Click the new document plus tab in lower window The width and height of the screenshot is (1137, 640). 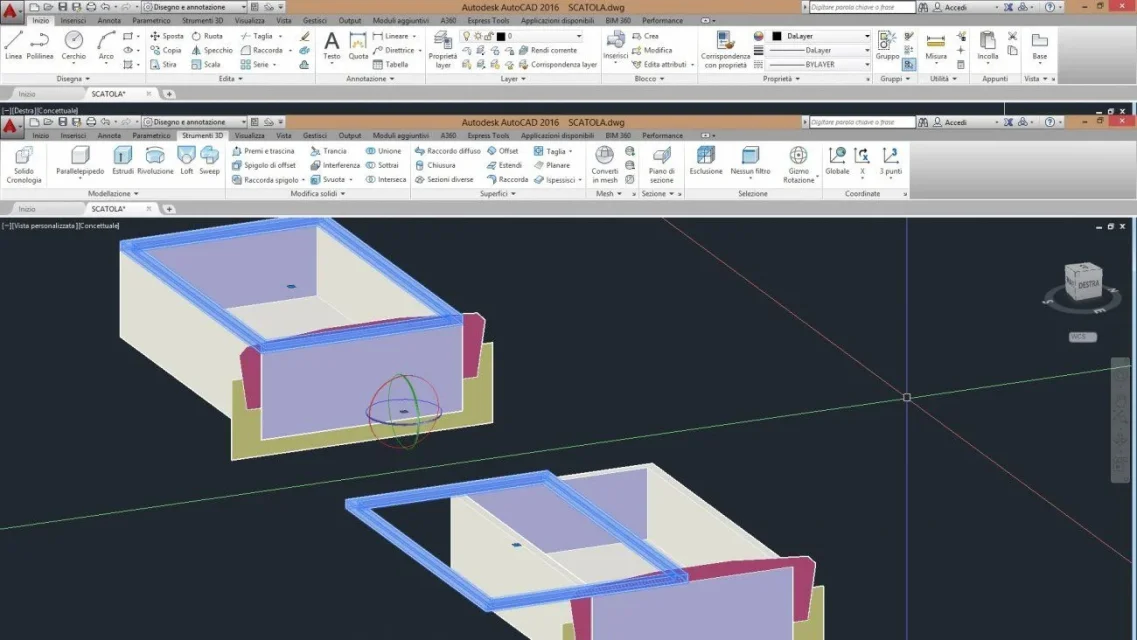(169, 209)
